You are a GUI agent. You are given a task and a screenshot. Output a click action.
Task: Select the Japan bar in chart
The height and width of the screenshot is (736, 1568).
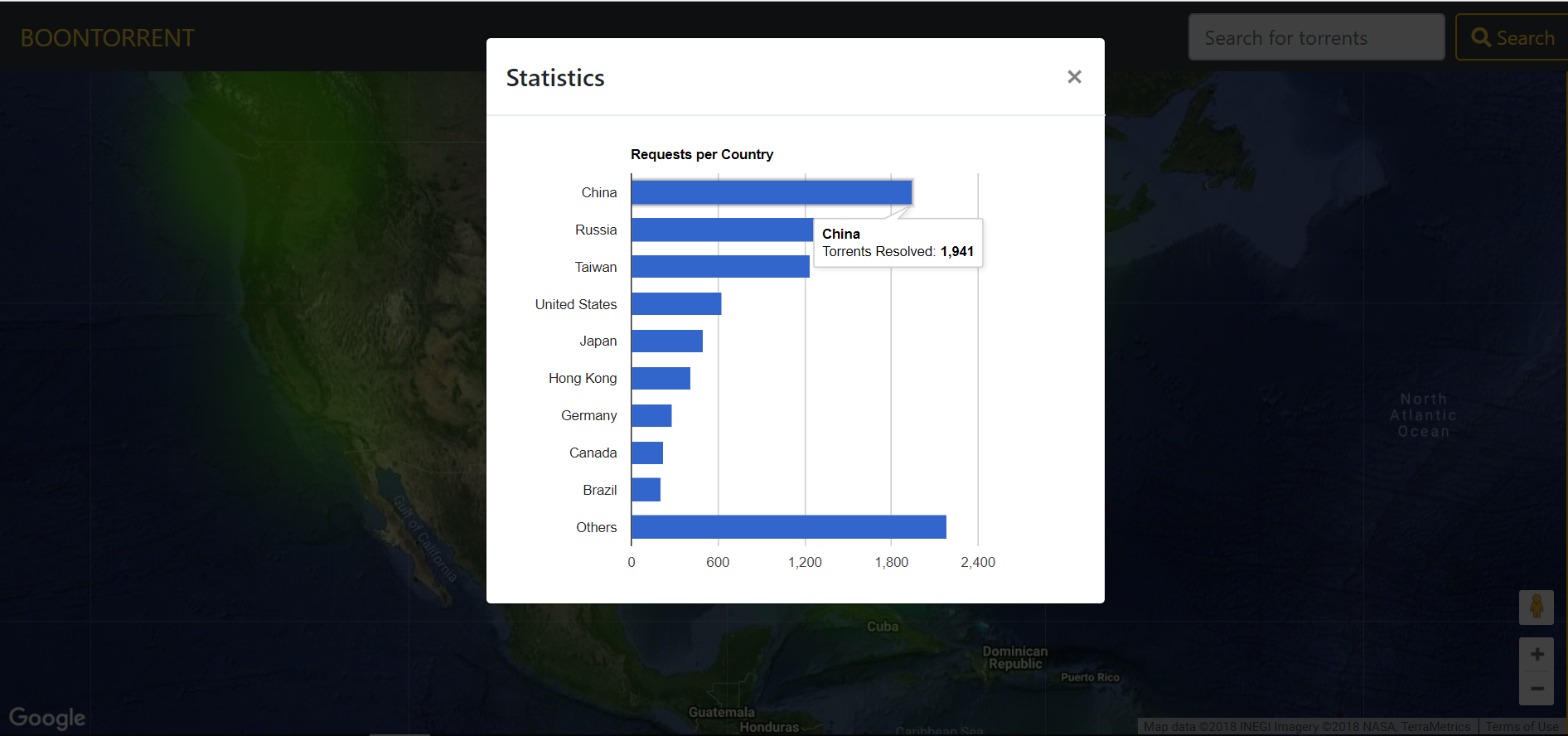tap(667, 341)
